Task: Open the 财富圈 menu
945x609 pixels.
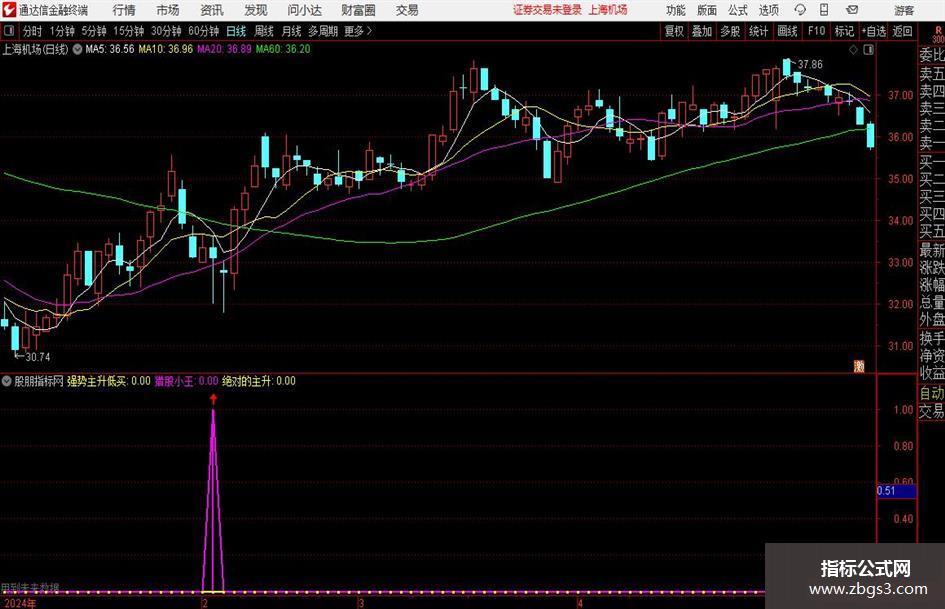Action: pyautogui.click(x=358, y=10)
